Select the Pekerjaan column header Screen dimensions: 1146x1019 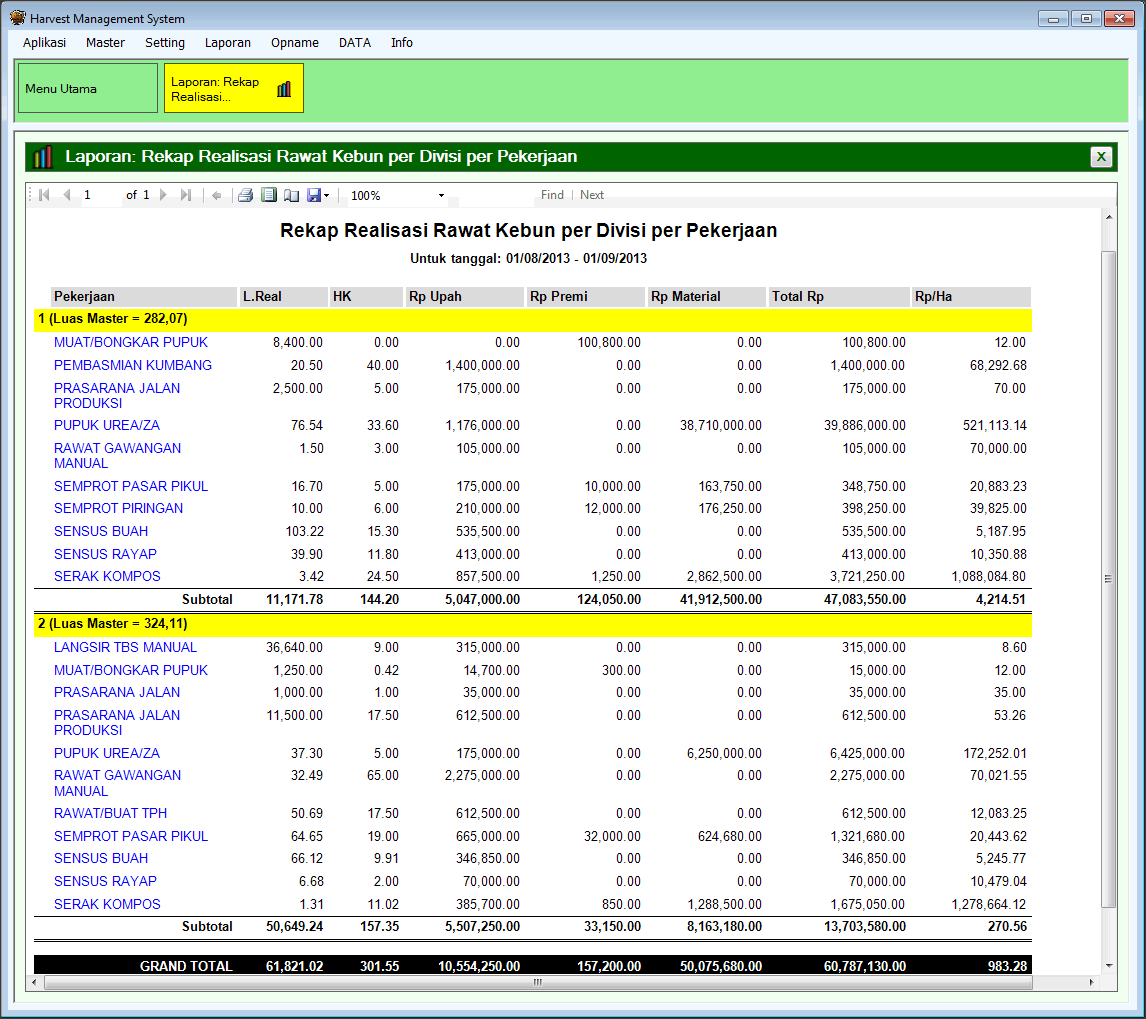(x=143, y=296)
